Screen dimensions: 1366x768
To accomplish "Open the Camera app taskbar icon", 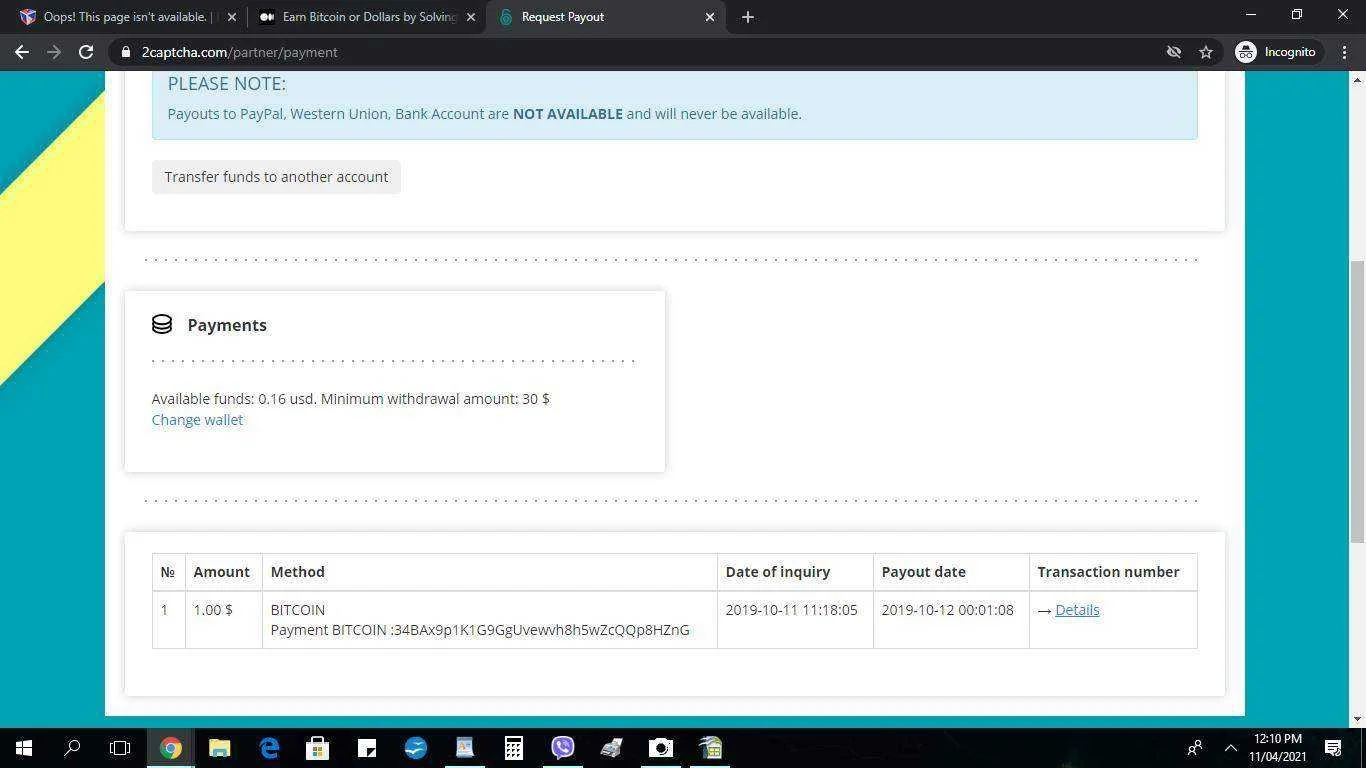I will (x=661, y=748).
